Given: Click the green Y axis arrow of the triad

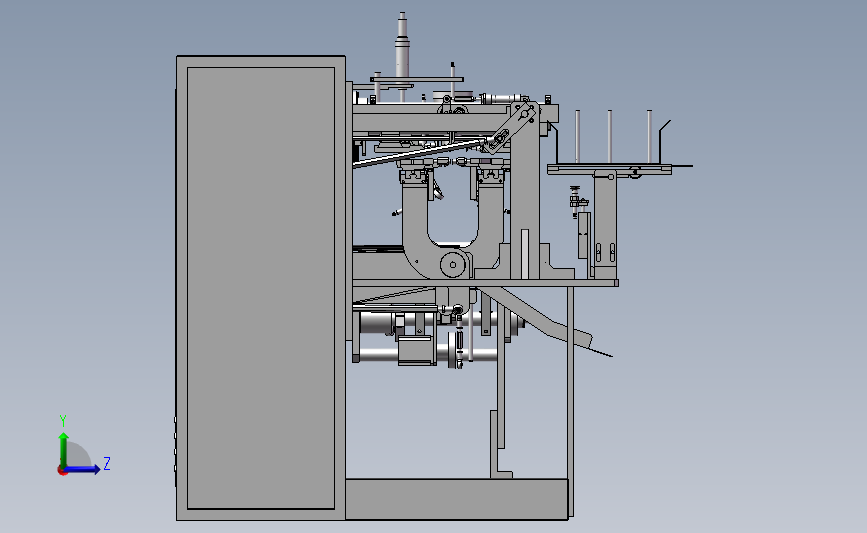Looking at the screenshot, I should click(x=64, y=449).
